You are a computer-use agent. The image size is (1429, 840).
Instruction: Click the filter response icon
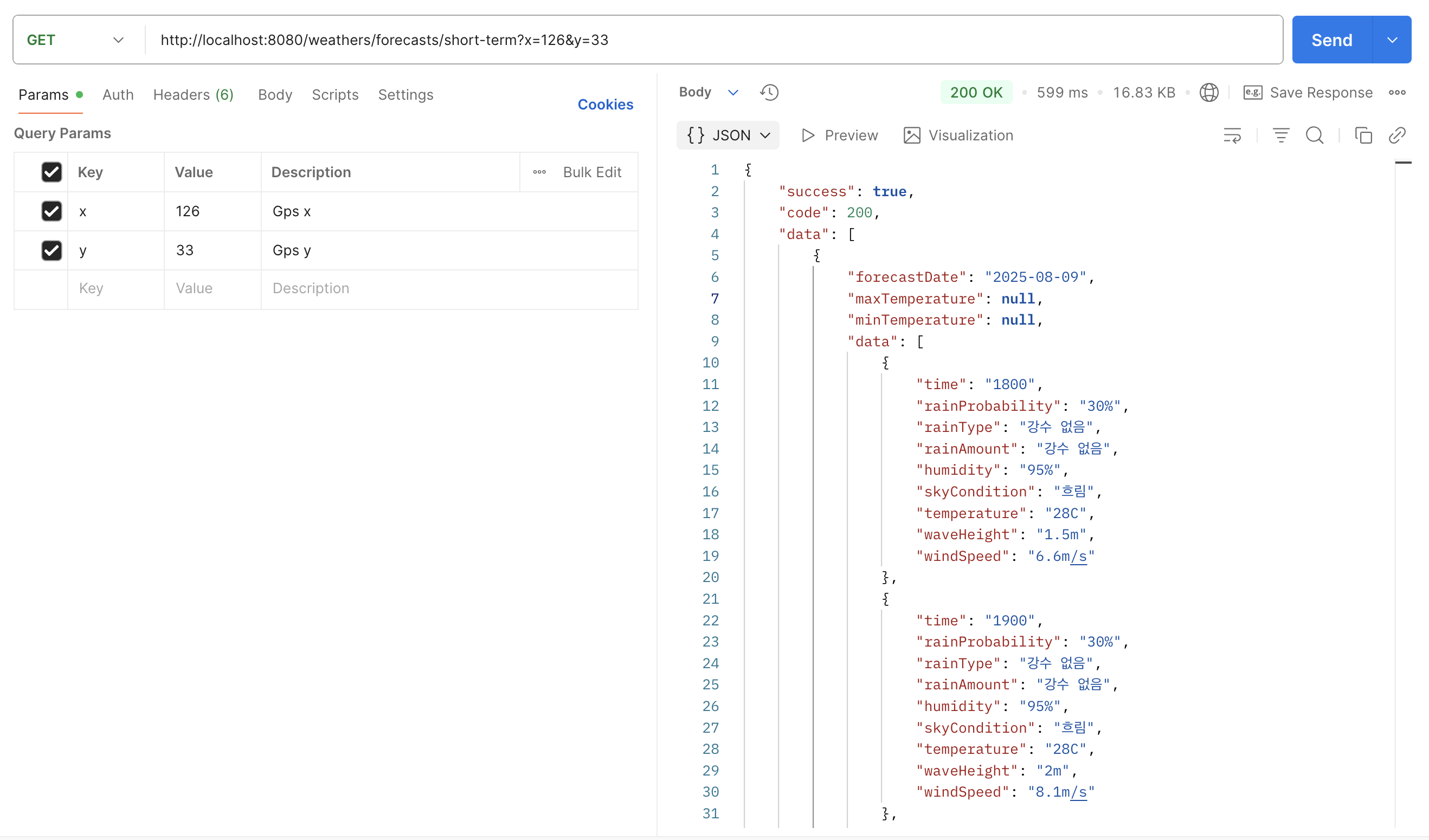(x=1280, y=135)
